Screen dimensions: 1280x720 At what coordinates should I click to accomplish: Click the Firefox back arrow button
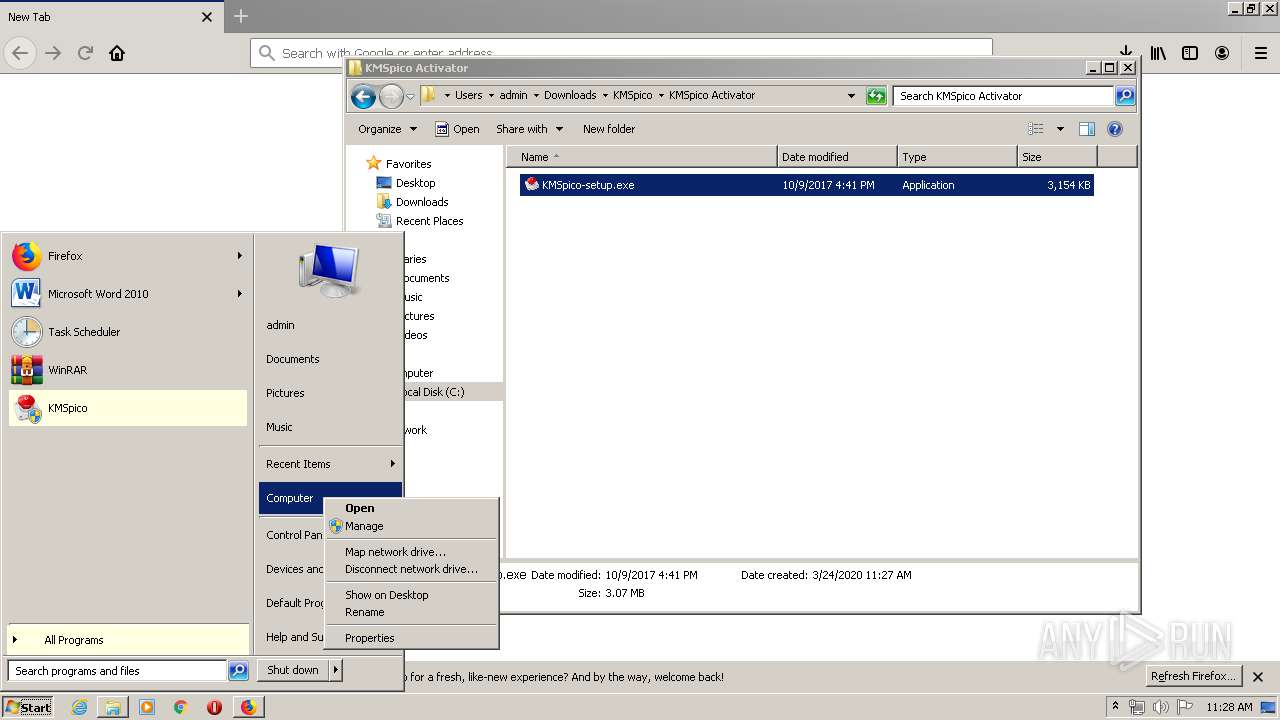20,53
